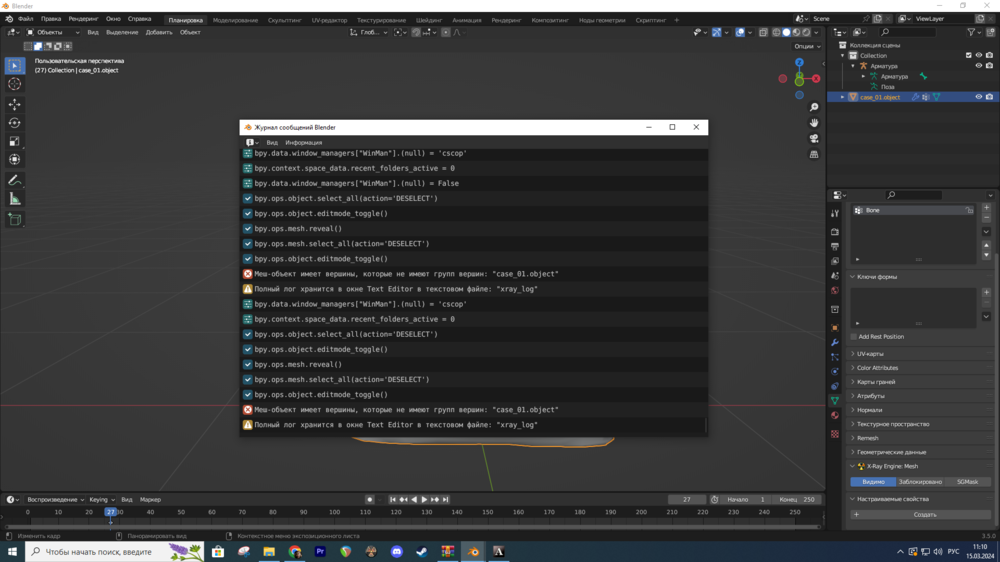Enable the Add Rest Position checkbox
Image resolution: width=1000 pixels, height=562 pixels.
click(854, 337)
